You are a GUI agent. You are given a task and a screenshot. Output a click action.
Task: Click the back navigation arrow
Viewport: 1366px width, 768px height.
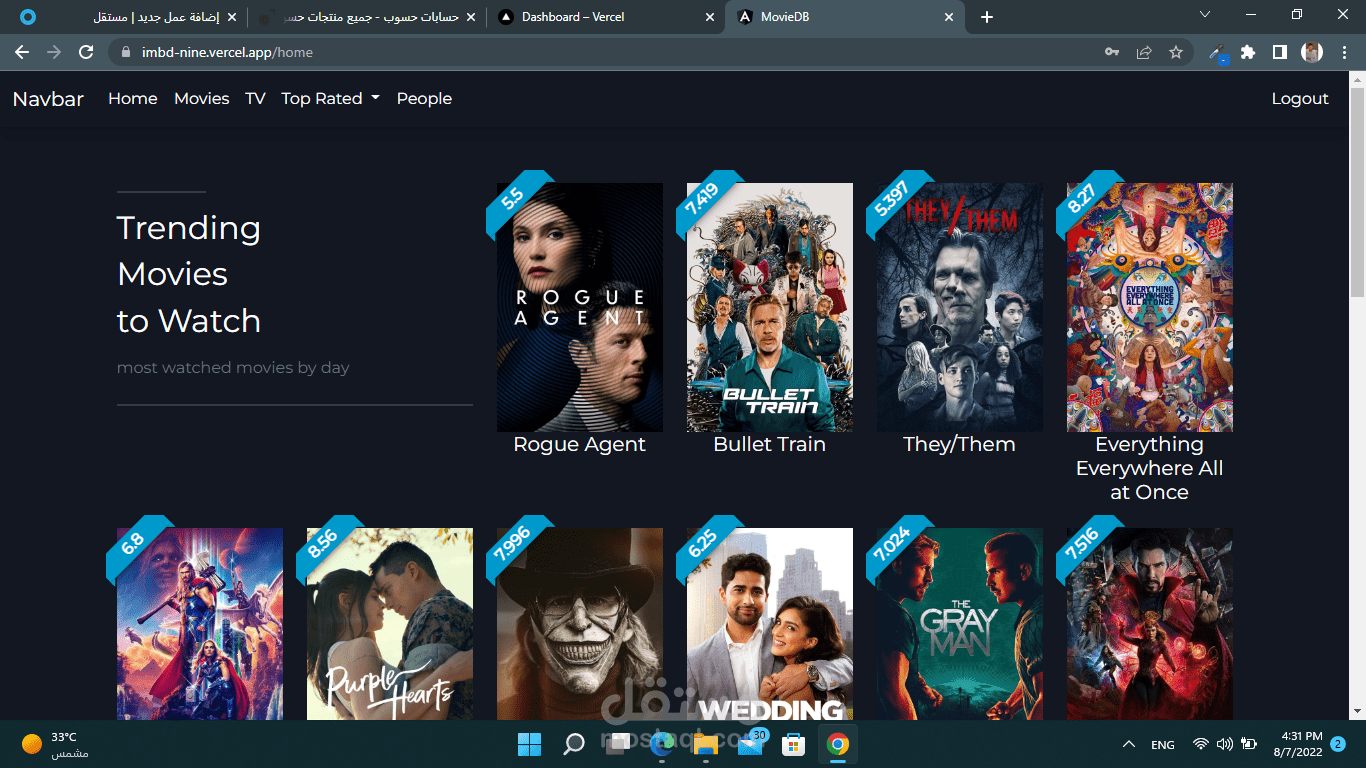22,52
